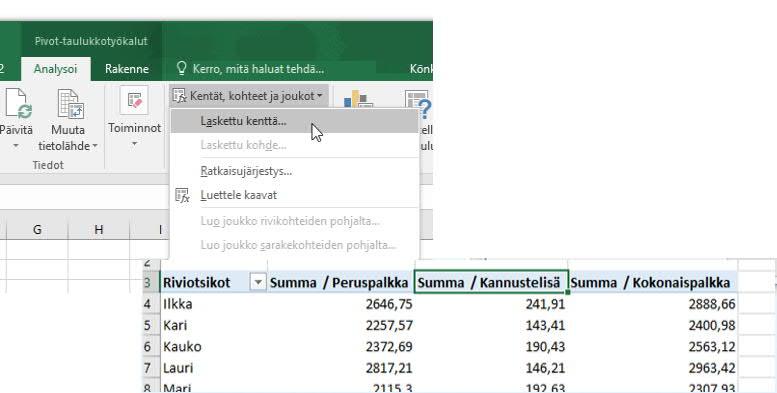Select the Lauri row label cell

[x=214, y=368]
